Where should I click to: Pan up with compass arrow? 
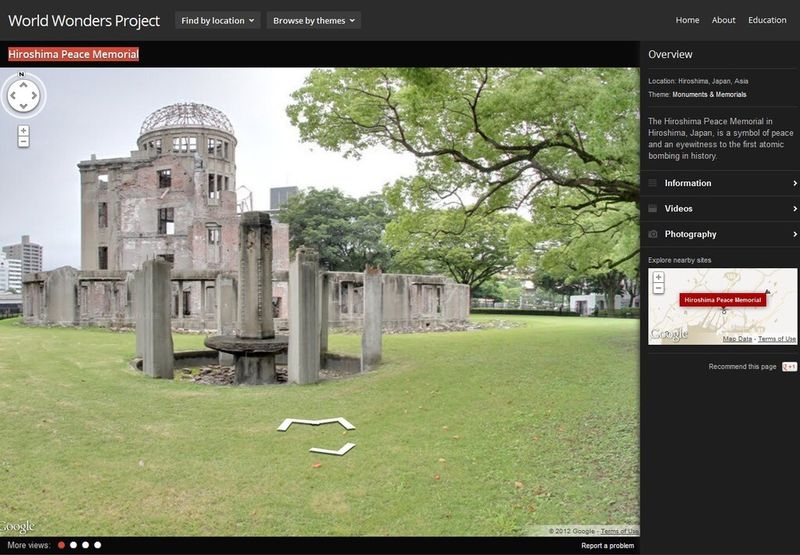[23, 85]
